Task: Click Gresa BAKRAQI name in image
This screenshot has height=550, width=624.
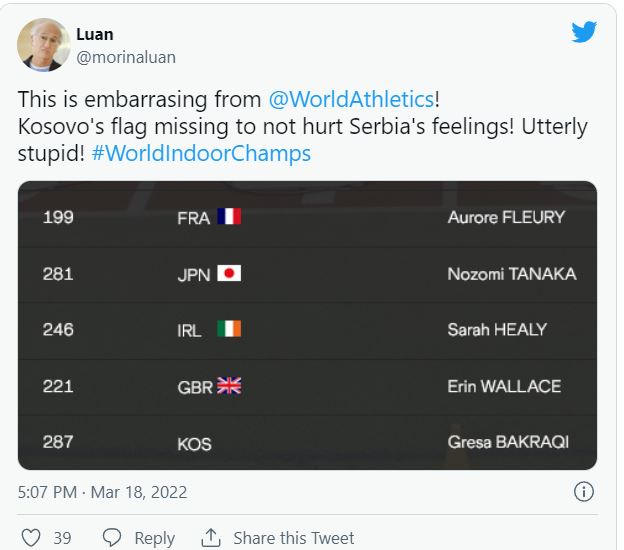Action: click(x=508, y=441)
